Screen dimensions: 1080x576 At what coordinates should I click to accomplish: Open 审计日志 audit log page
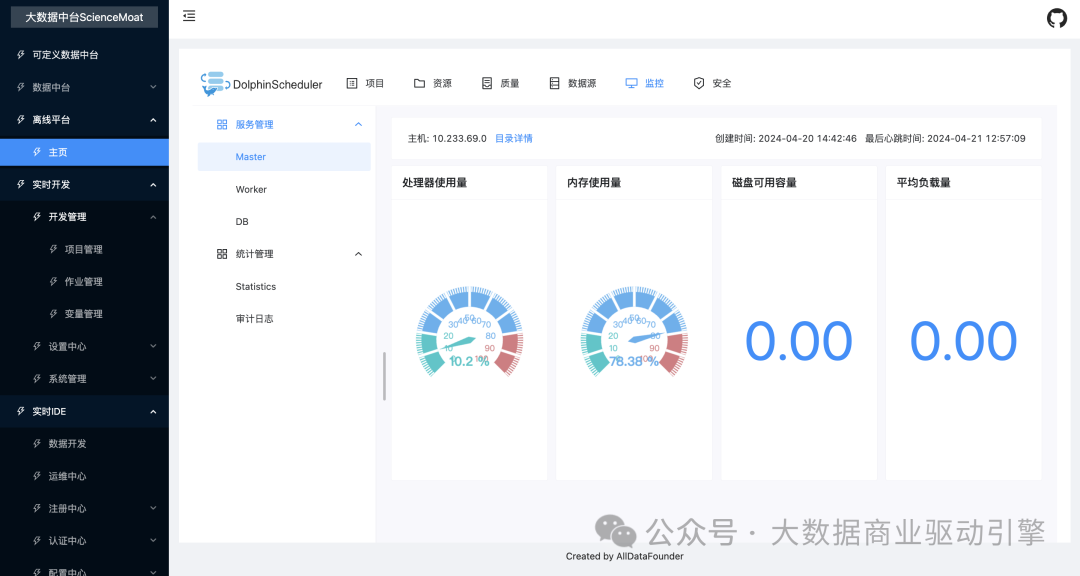(x=254, y=319)
